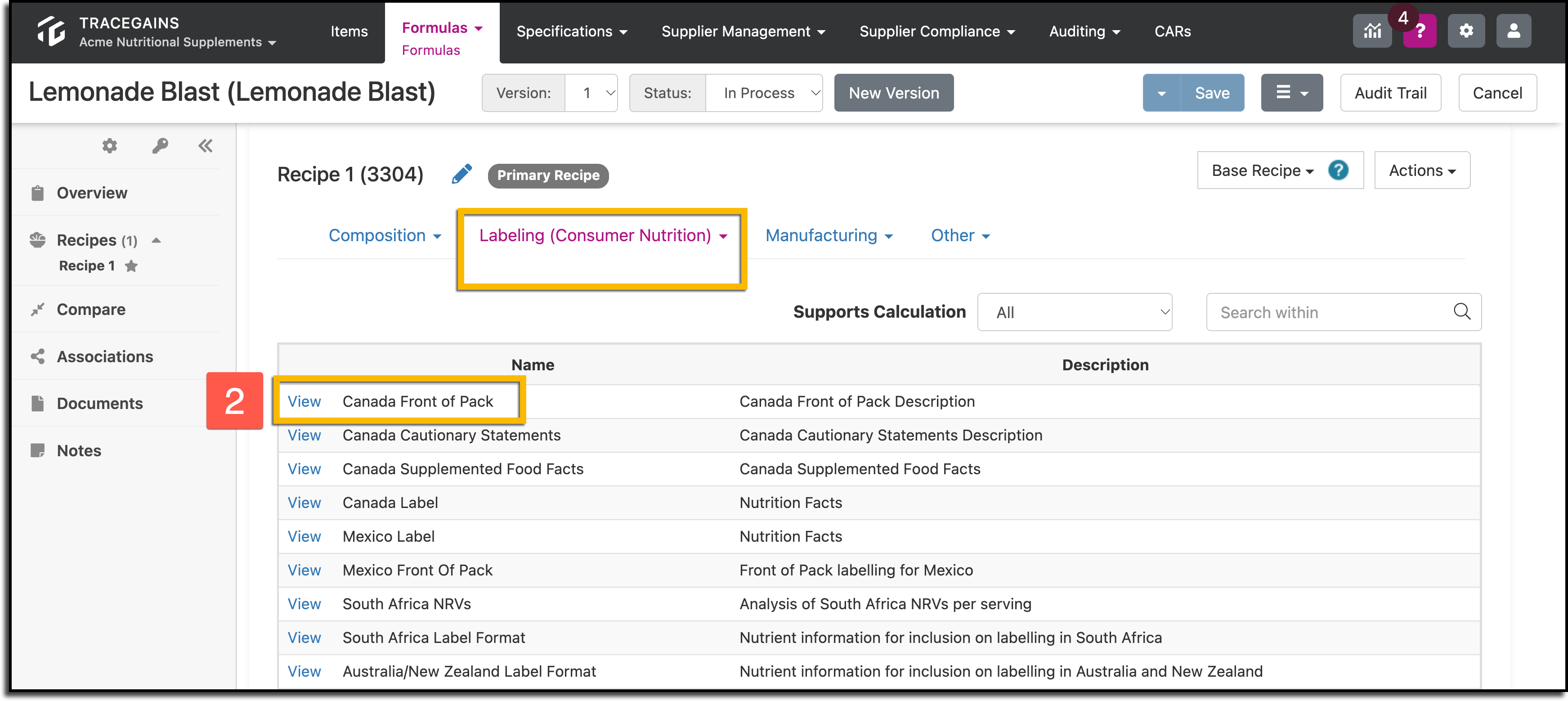View the Canada Front of Pack label
Image resolution: width=1568 pixels, height=701 pixels.
(304, 401)
